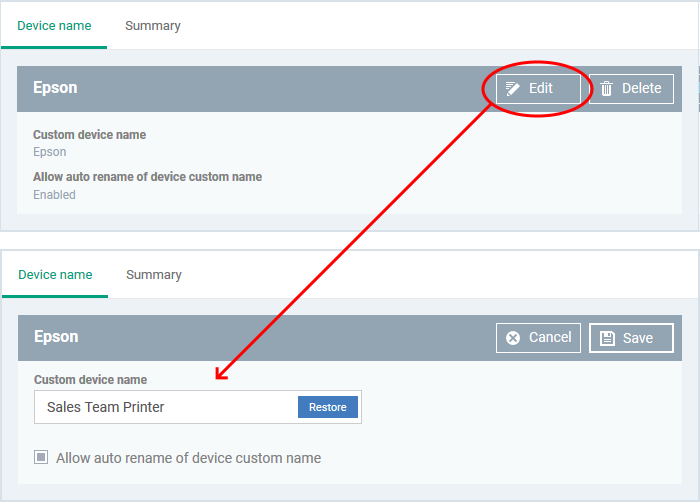Open the Summary tab in the lower panel
Image resolution: width=700 pixels, height=502 pixels.
point(154,275)
